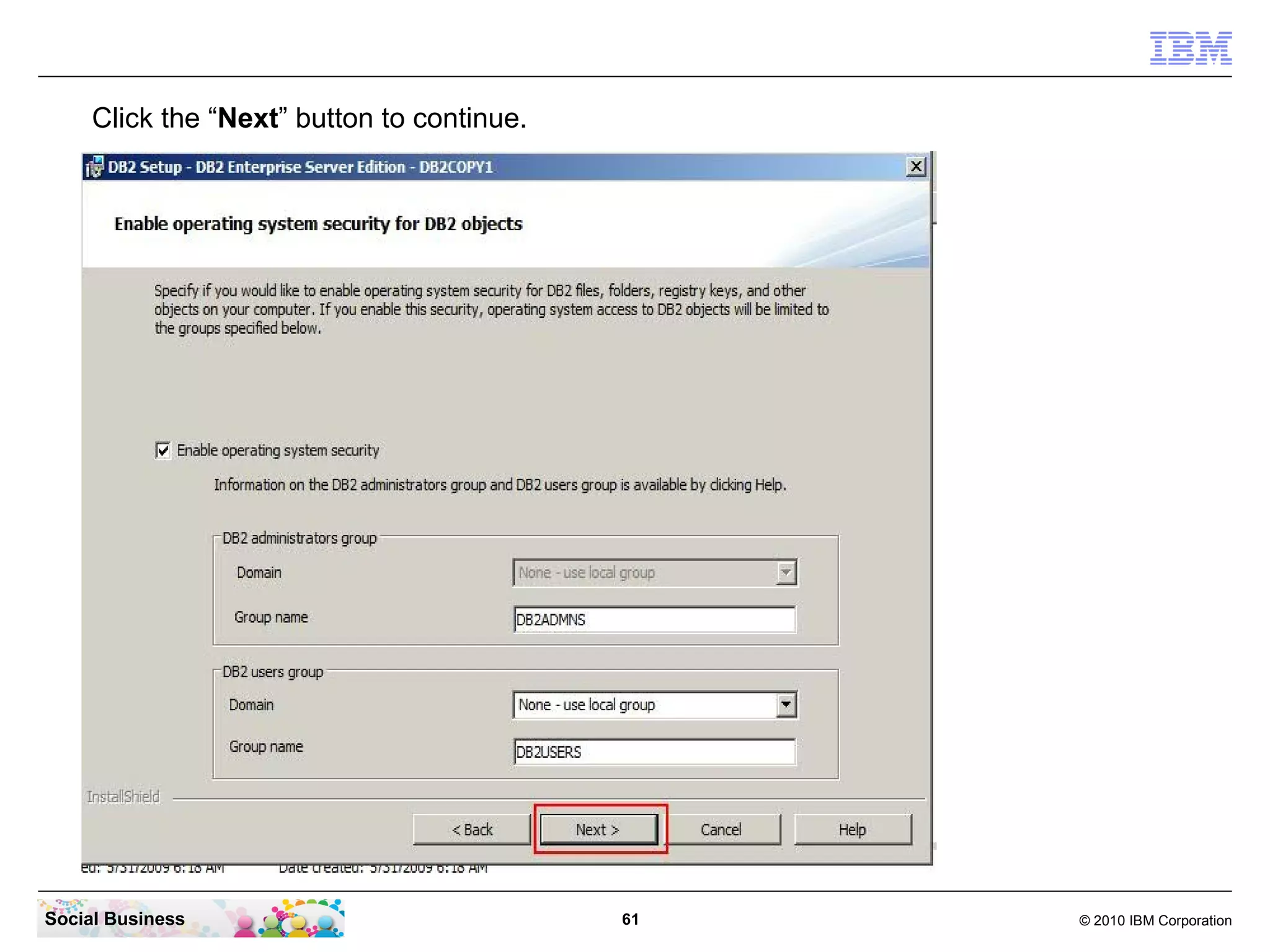Click the IBM logo
The image size is (1270, 952).
(x=1191, y=48)
